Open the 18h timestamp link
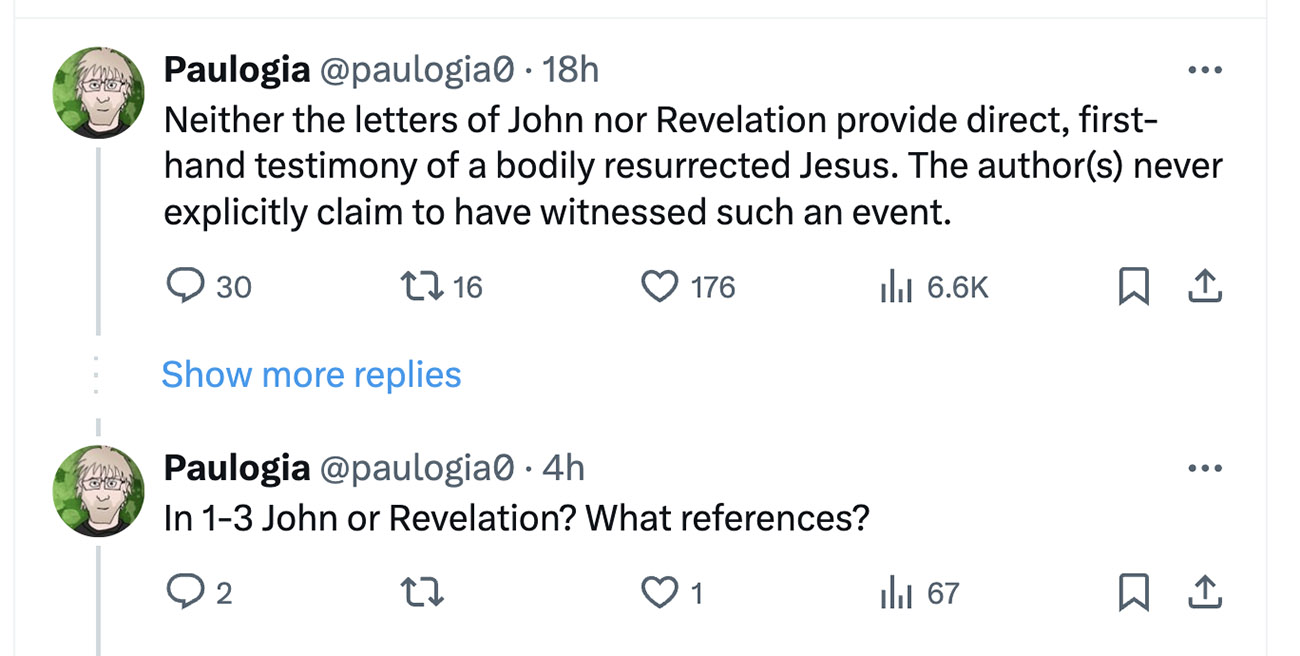The image size is (1300, 656). pos(570,70)
